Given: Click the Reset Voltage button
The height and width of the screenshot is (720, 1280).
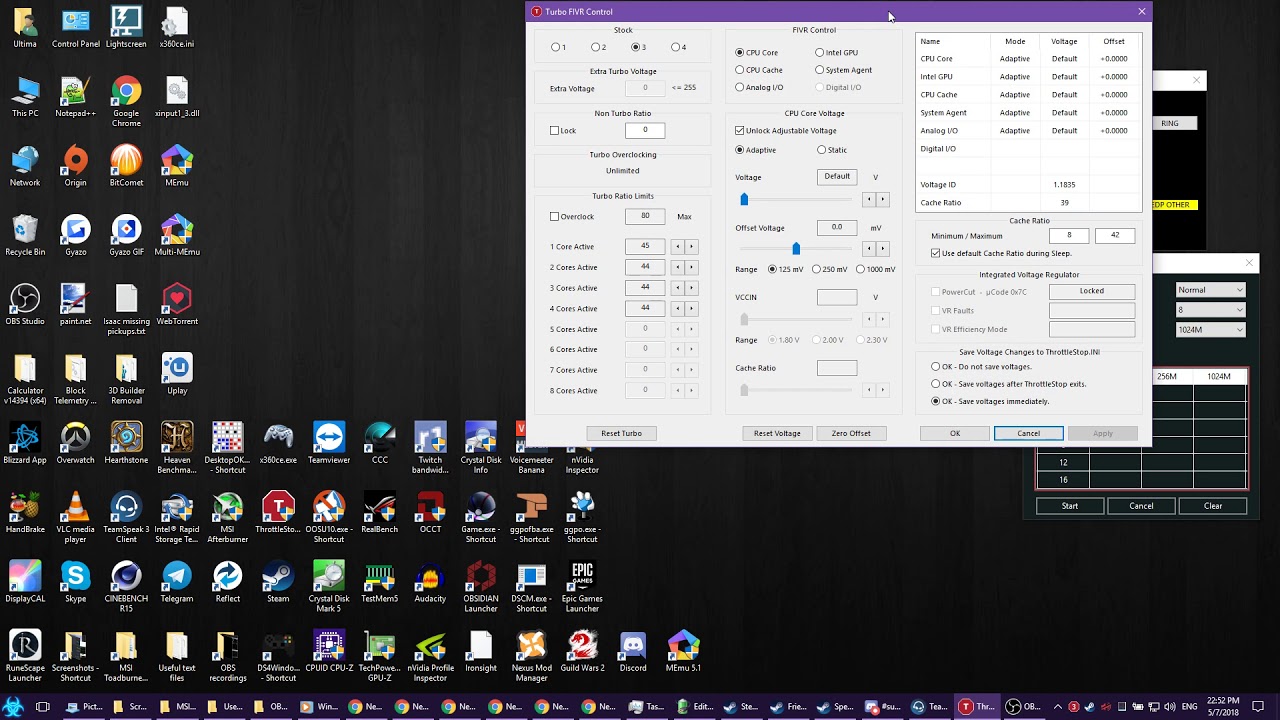Looking at the screenshot, I should point(777,433).
